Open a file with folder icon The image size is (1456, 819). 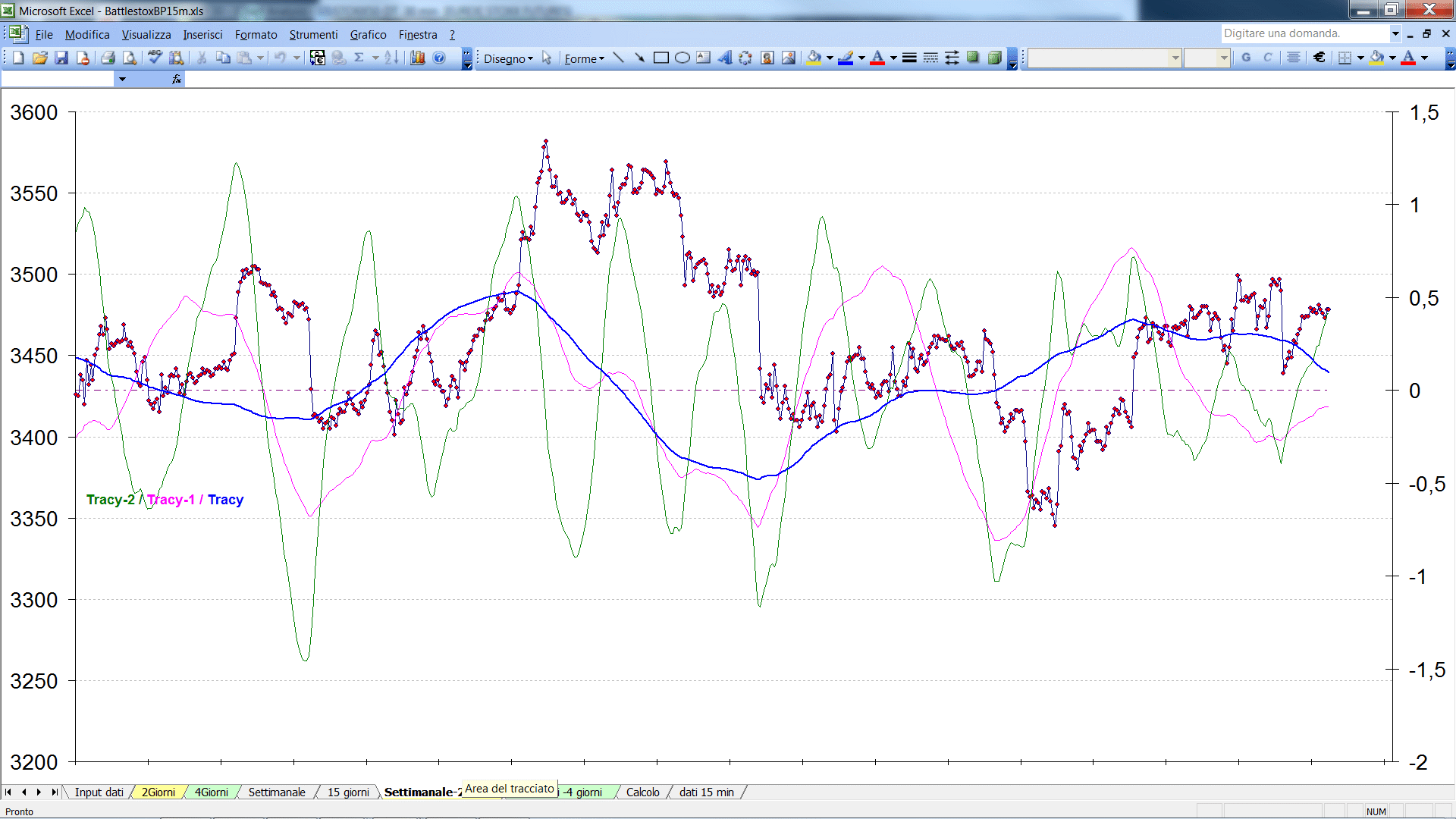pos(40,58)
